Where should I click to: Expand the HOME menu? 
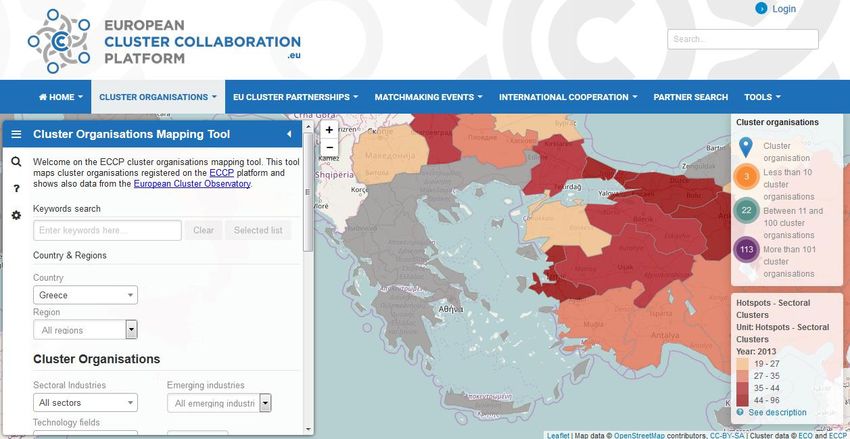click(61, 97)
